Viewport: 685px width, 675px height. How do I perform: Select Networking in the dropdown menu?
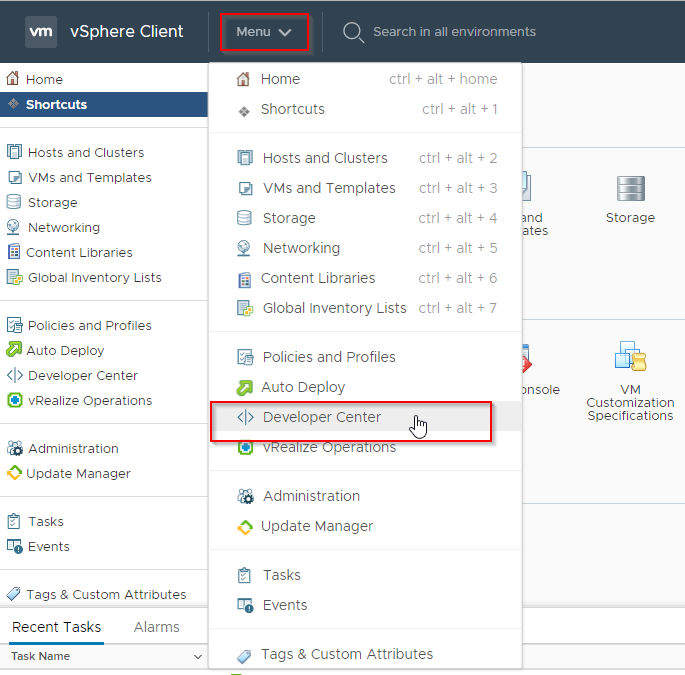tap(365, 248)
